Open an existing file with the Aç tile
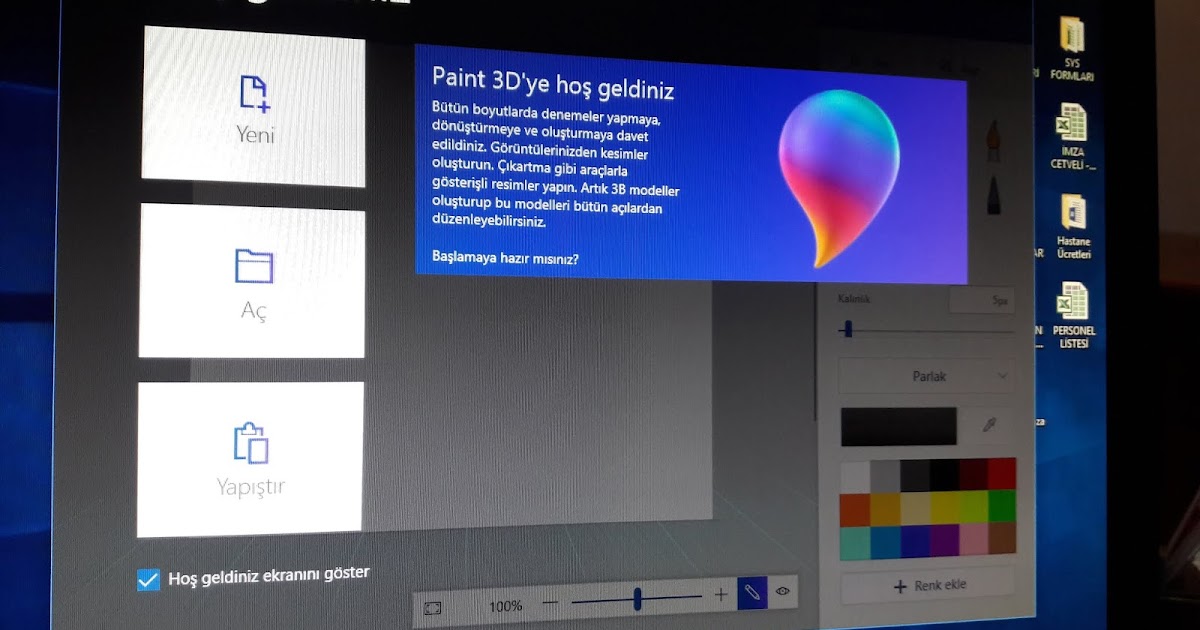This screenshot has height=630, width=1200. [x=252, y=281]
